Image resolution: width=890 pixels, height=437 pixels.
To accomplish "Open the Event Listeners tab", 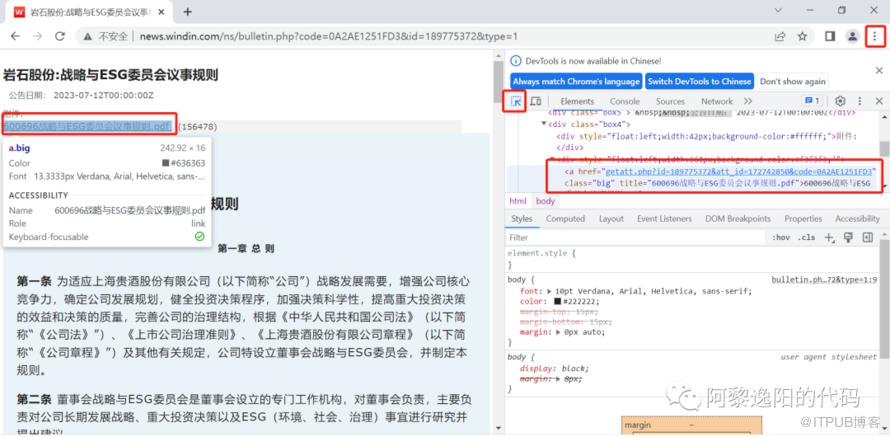I will pos(664,219).
